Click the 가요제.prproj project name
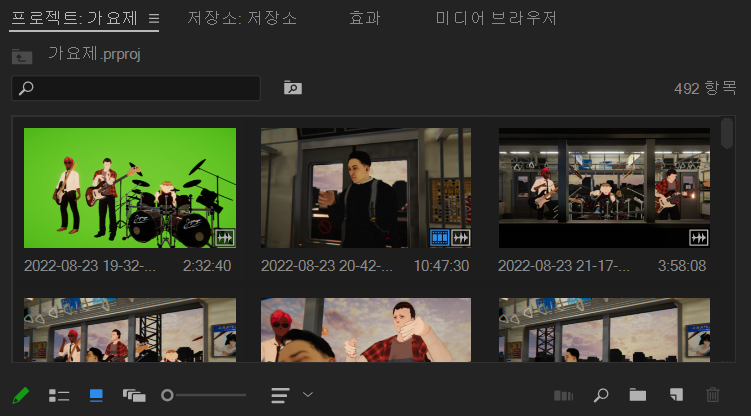The width and height of the screenshot is (751, 416). [x=94, y=54]
